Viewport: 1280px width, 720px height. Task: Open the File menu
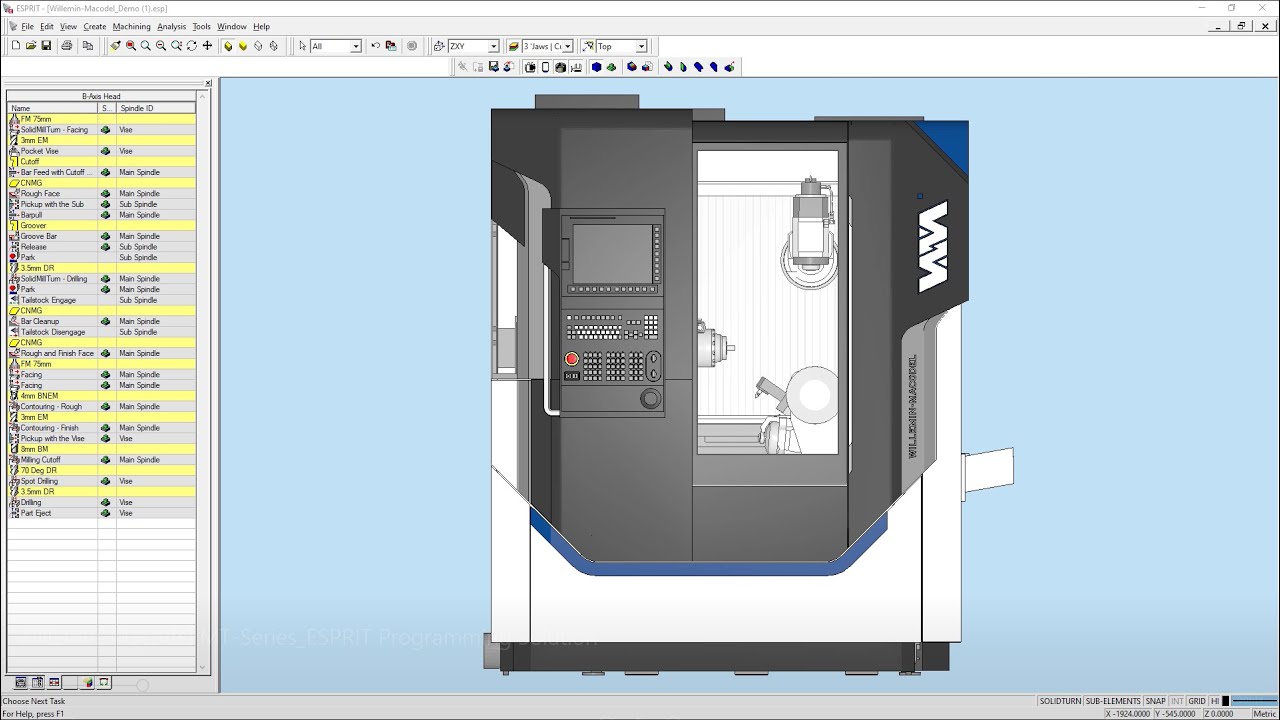coord(28,27)
